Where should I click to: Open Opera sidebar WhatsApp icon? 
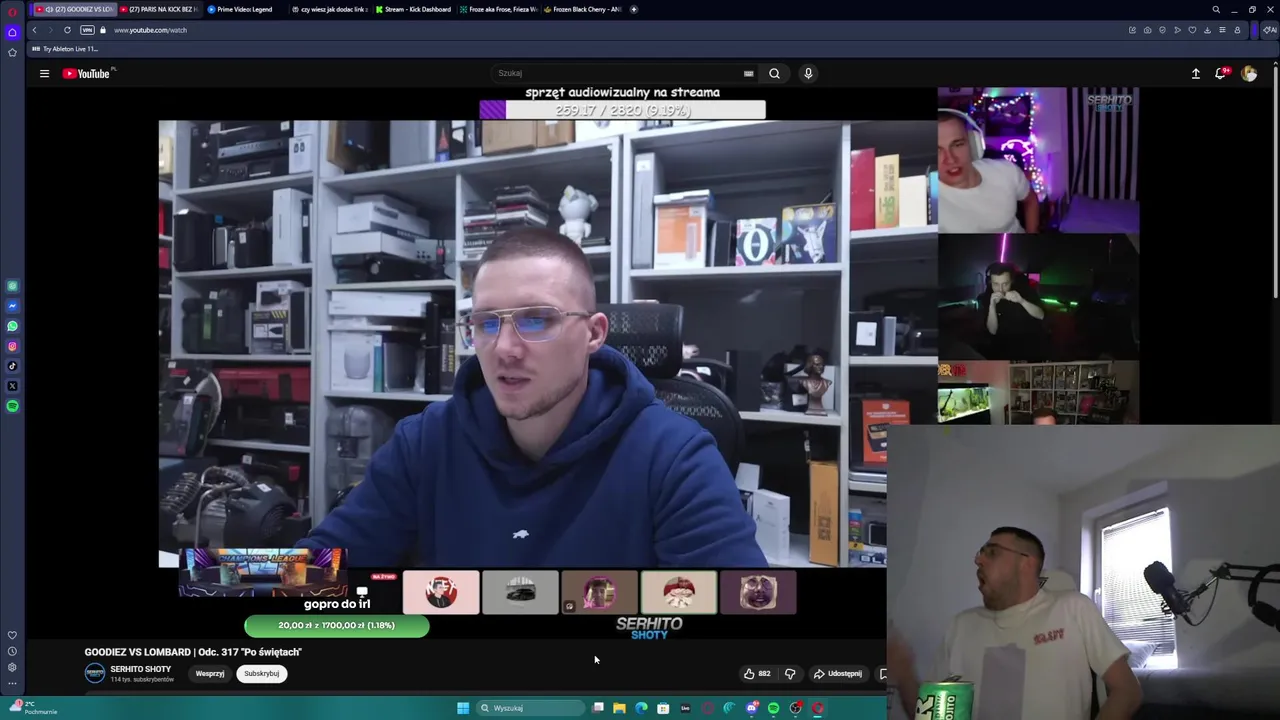pyautogui.click(x=12, y=326)
